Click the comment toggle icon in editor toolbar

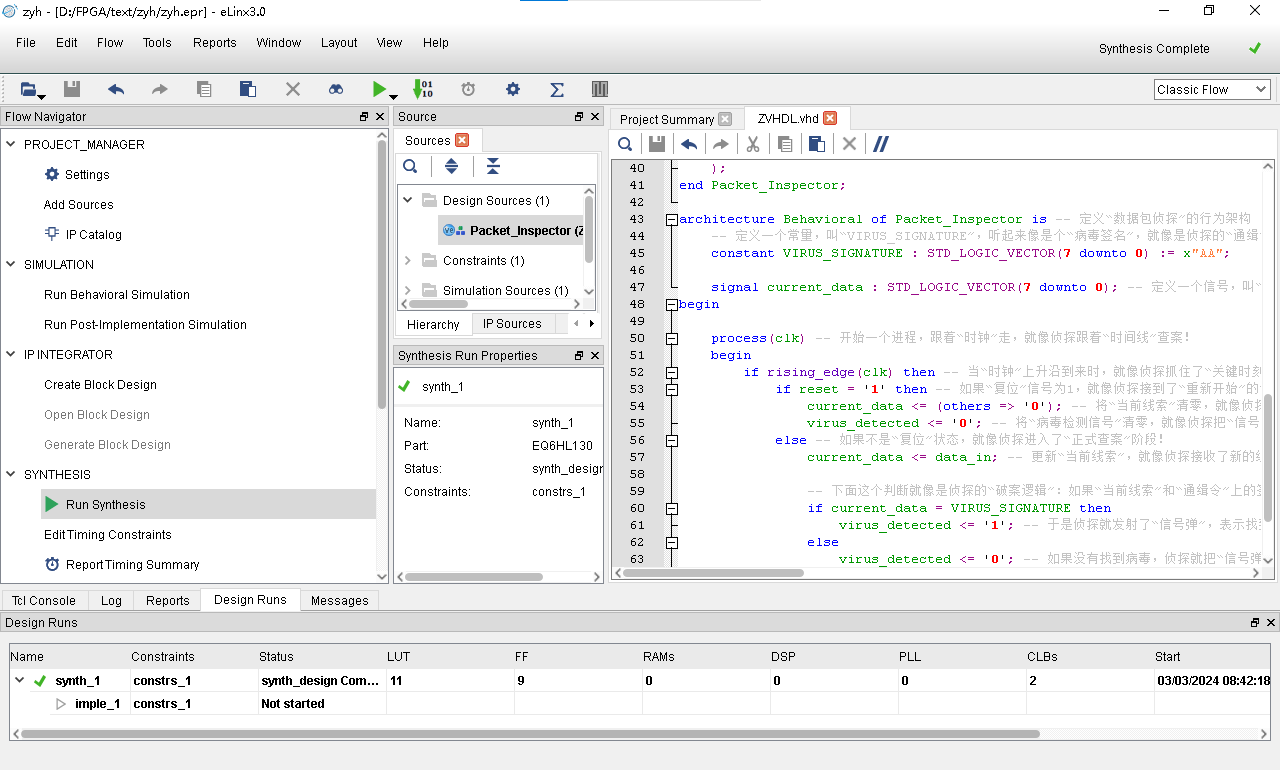(881, 144)
